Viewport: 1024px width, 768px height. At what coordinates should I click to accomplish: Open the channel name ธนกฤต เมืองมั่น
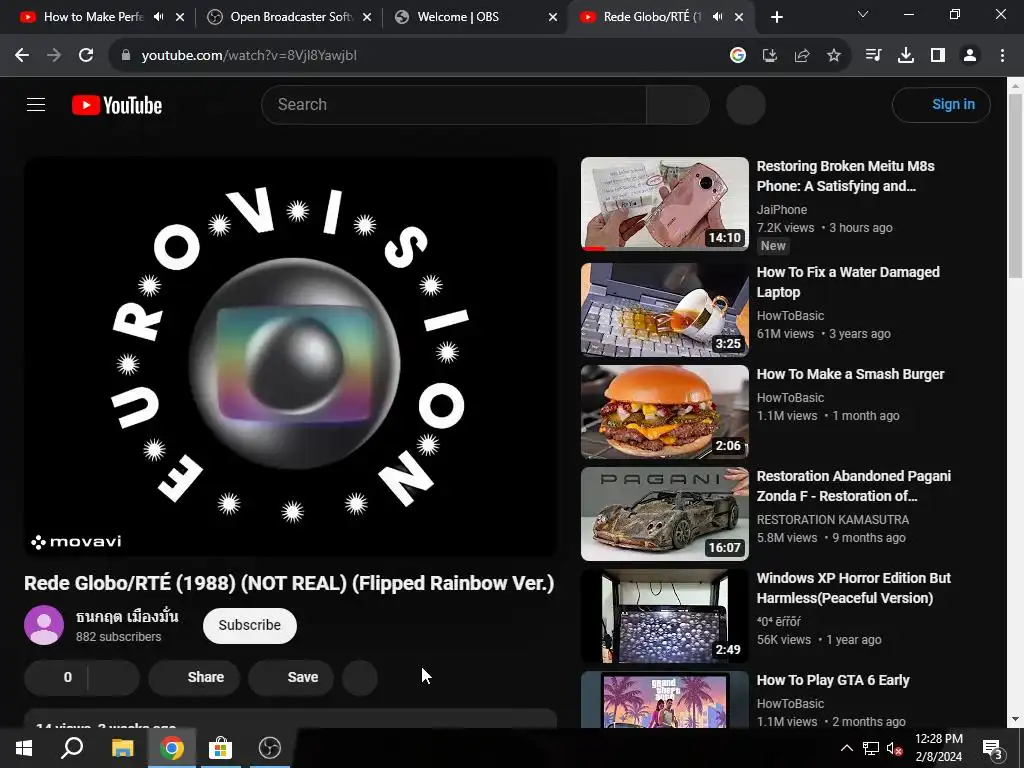[x=127, y=616]
